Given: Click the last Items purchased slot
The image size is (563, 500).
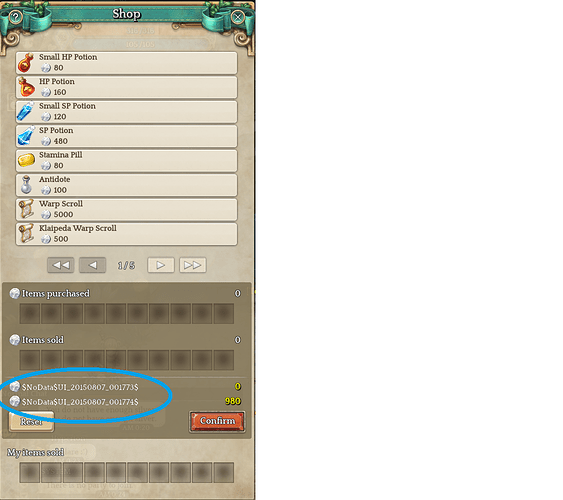Looking at the screenshot, I should (x=224, y=314).
